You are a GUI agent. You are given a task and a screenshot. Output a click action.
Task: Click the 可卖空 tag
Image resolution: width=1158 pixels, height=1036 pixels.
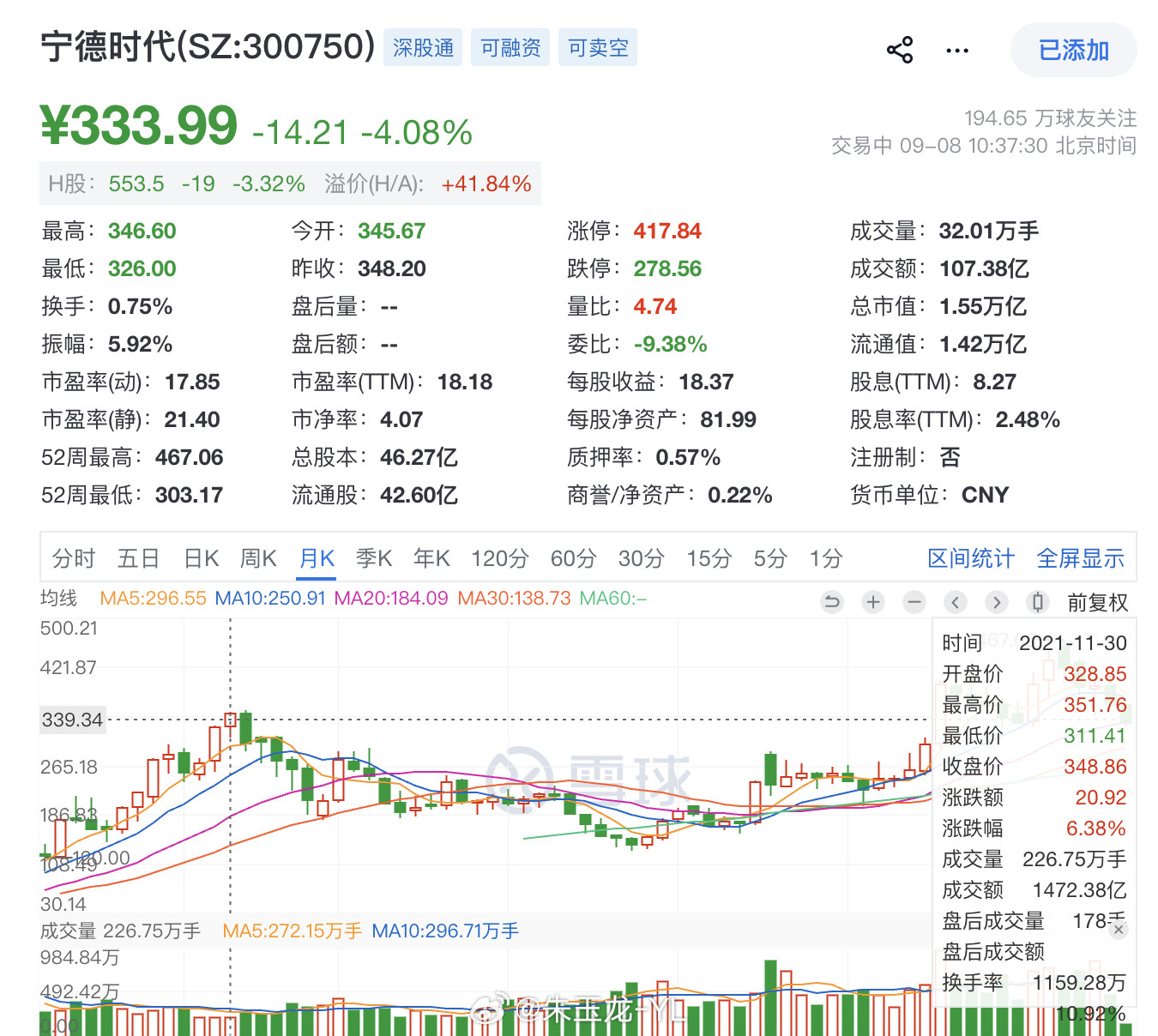598,47
